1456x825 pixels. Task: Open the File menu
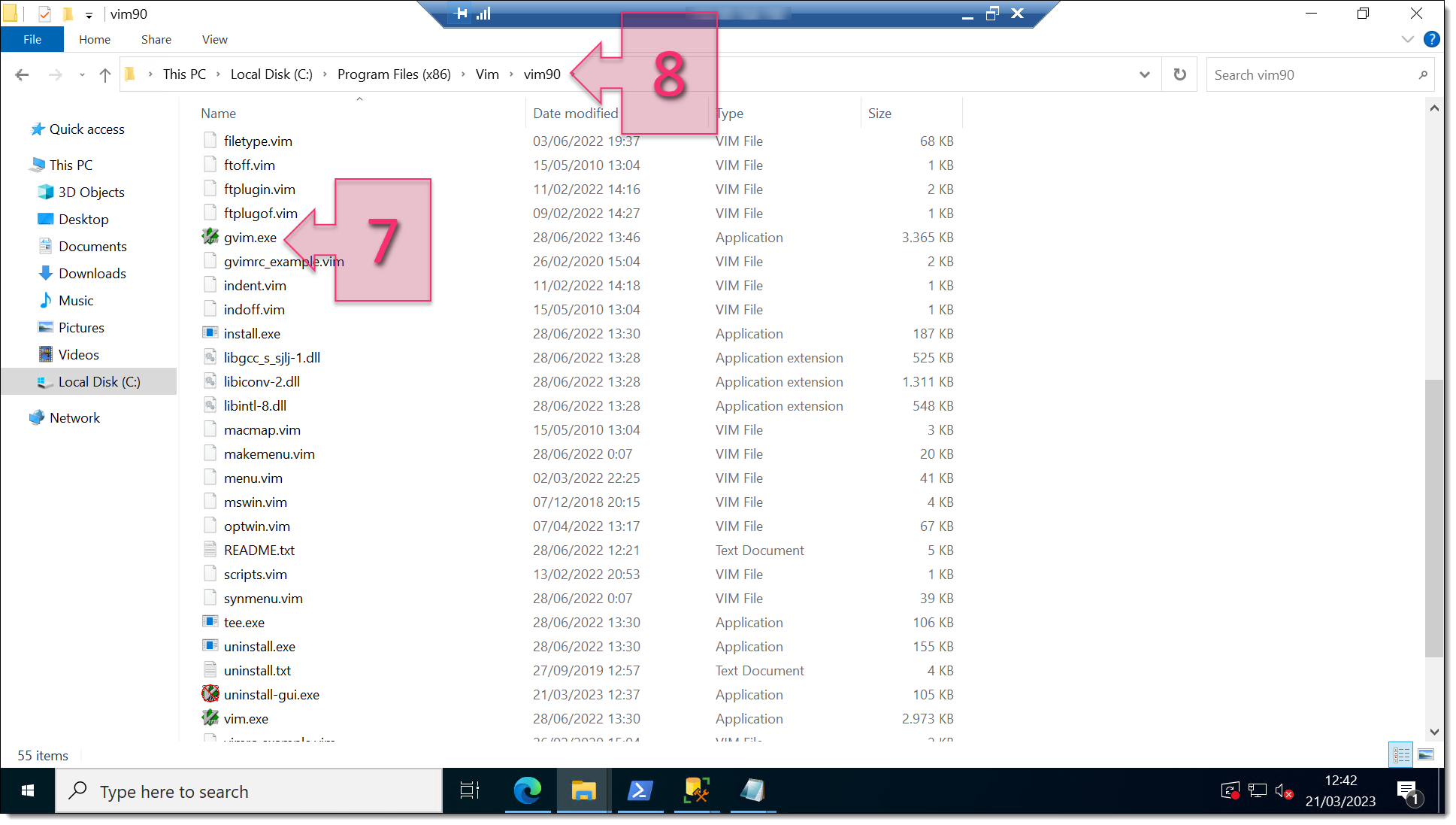pyautogui.click(x=32, y=39)
